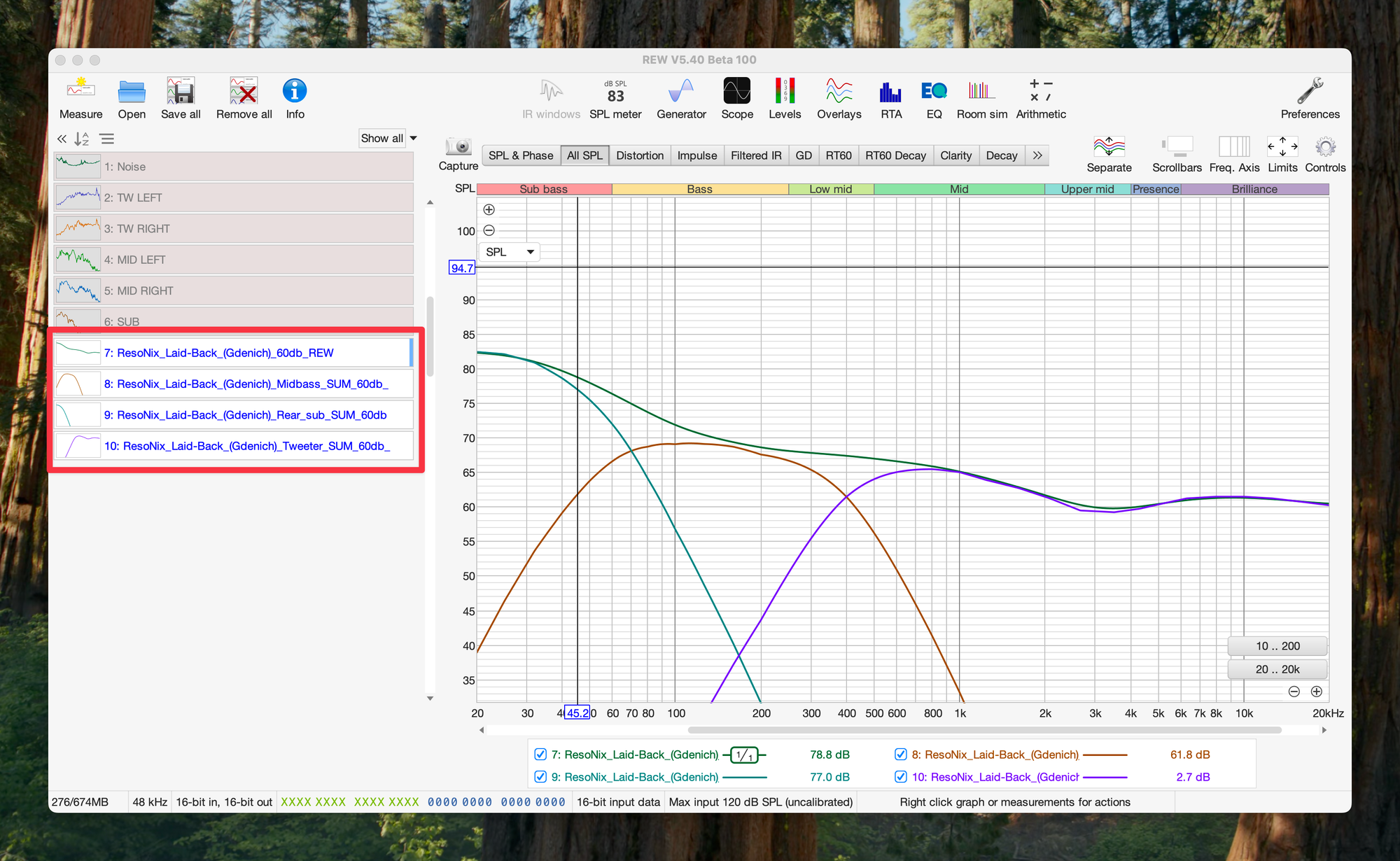The image size is (1400, 861).
Task: Uncheck trace 7 ResoNix legend checkbox
Action: tap(540, 755)
